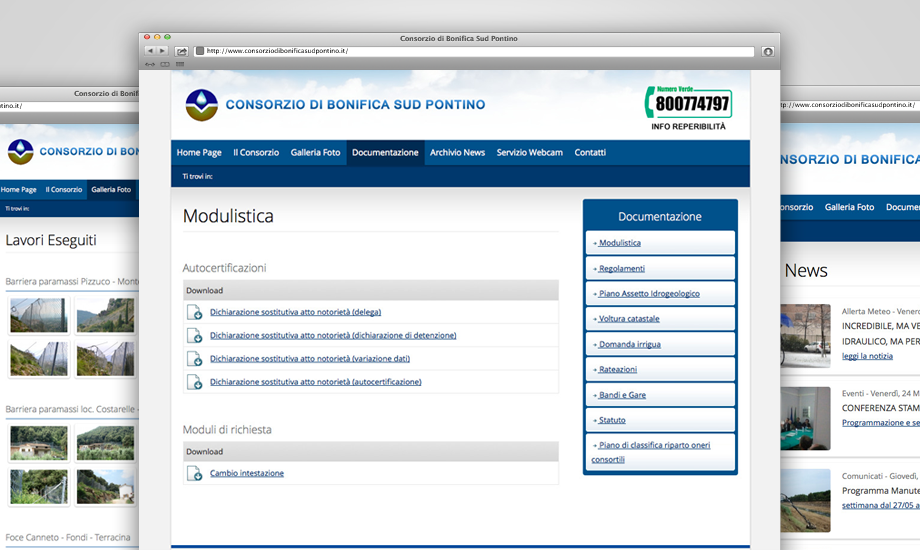The height and width of the screenshot is (550, 920).
Task: Open Alerta Meteo news photo in right window
Action: [x=805, y=336]
